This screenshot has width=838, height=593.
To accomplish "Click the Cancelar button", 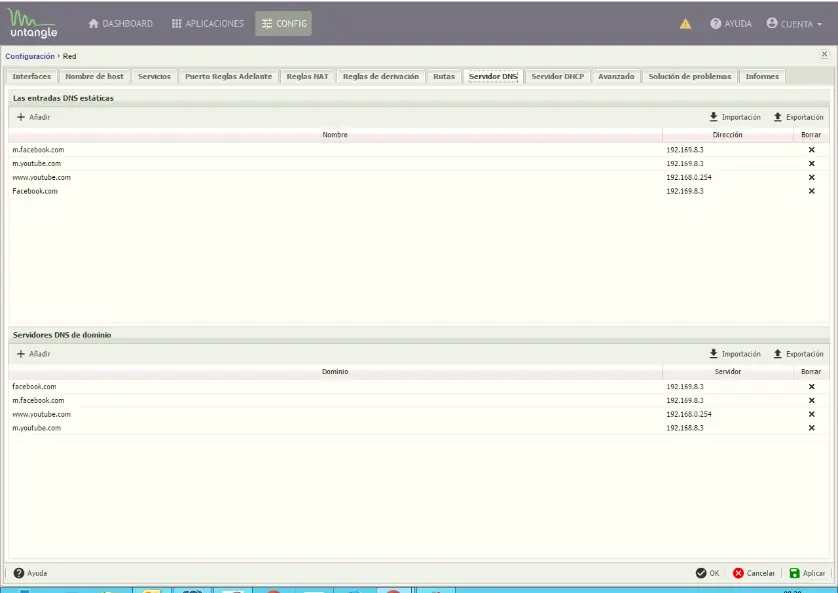I will pyautogui.click(x=754, y=573).
